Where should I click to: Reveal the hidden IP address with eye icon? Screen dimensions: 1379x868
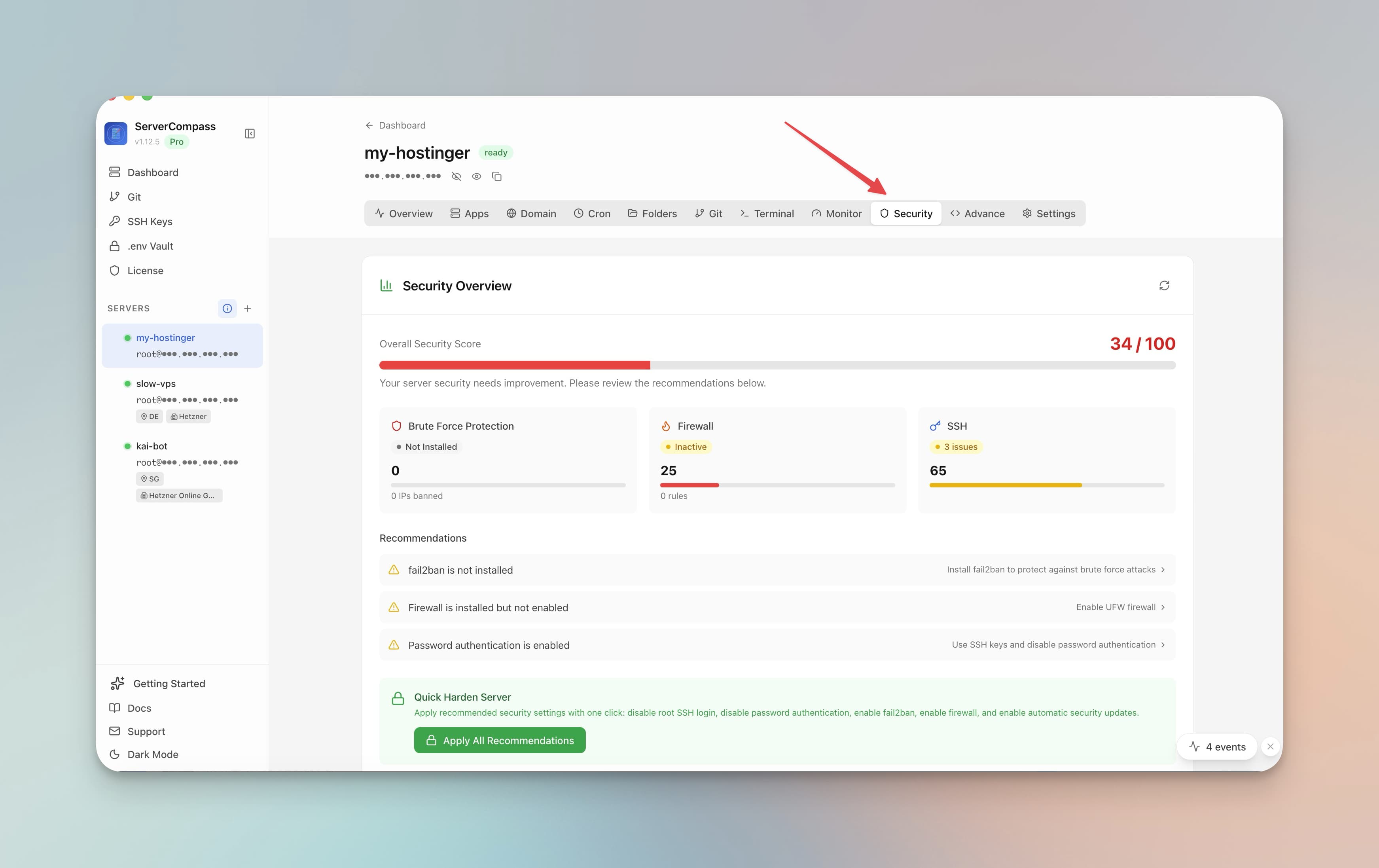point(476,176)
